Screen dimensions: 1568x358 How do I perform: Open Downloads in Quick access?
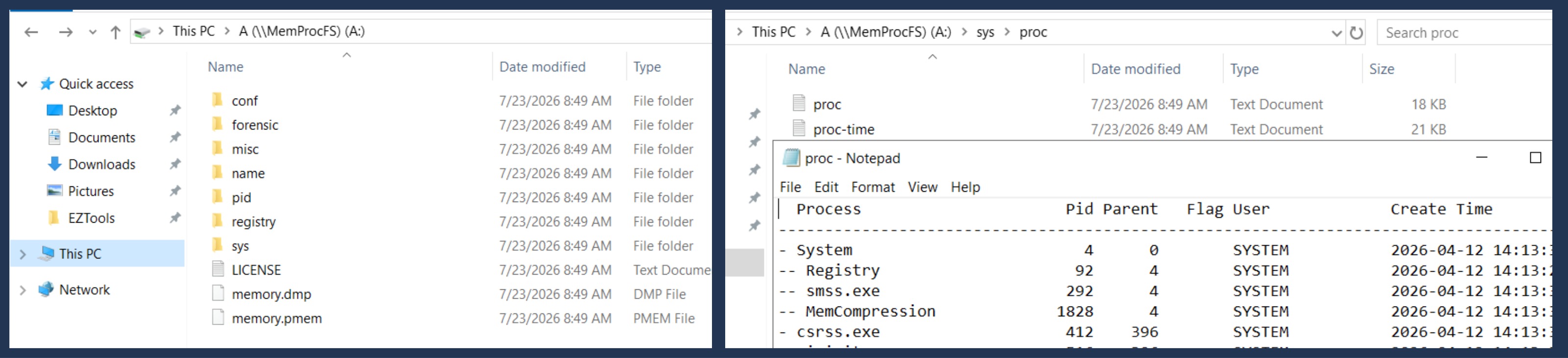click(101, 164)
